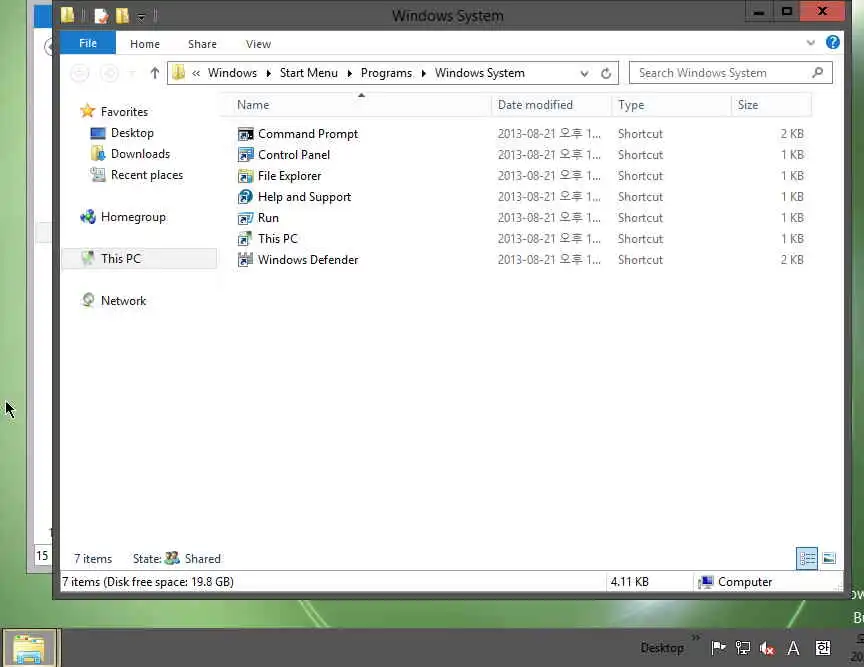The width and height of the screenshot is (864, 667).
Task: Expand the Windows breadcrumb arrow
Action: [268, 73]
